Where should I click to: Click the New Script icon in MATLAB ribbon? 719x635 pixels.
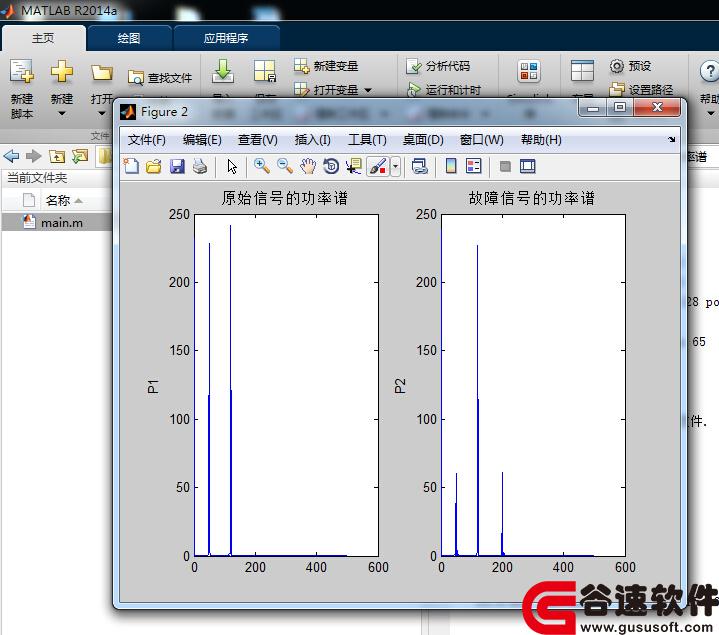coord(22,72)
